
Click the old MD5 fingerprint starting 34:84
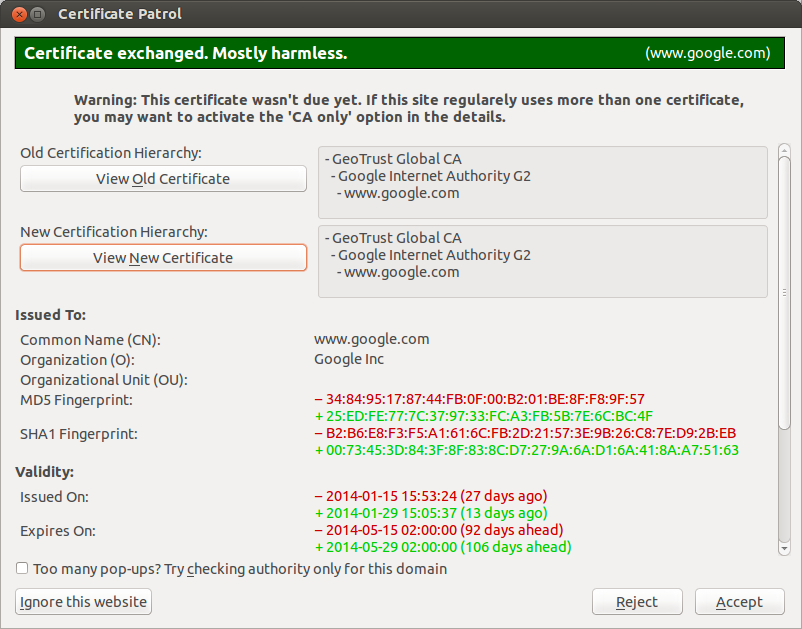coord(480,399)
